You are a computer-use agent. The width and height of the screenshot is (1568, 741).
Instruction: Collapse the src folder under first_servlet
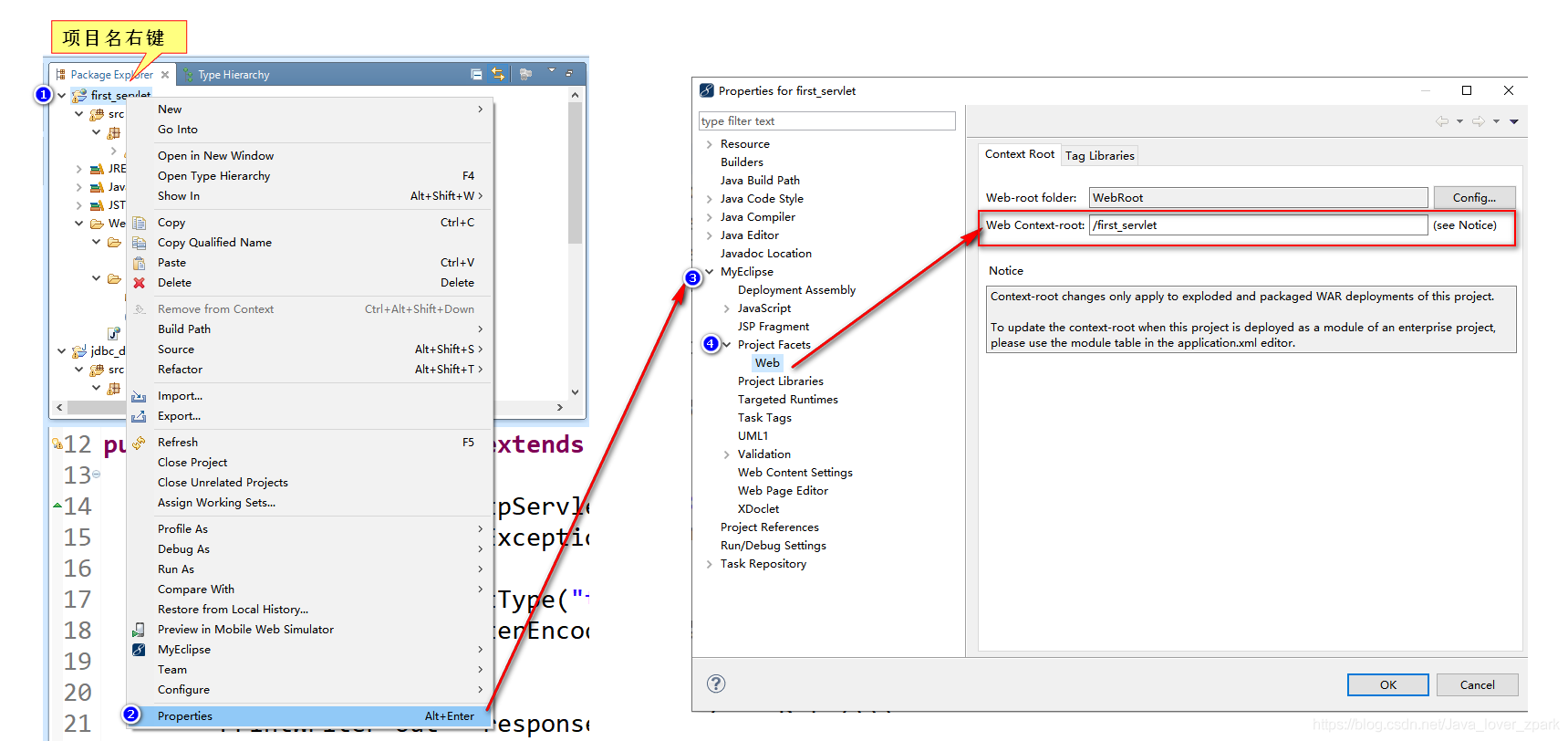point(79,114)
